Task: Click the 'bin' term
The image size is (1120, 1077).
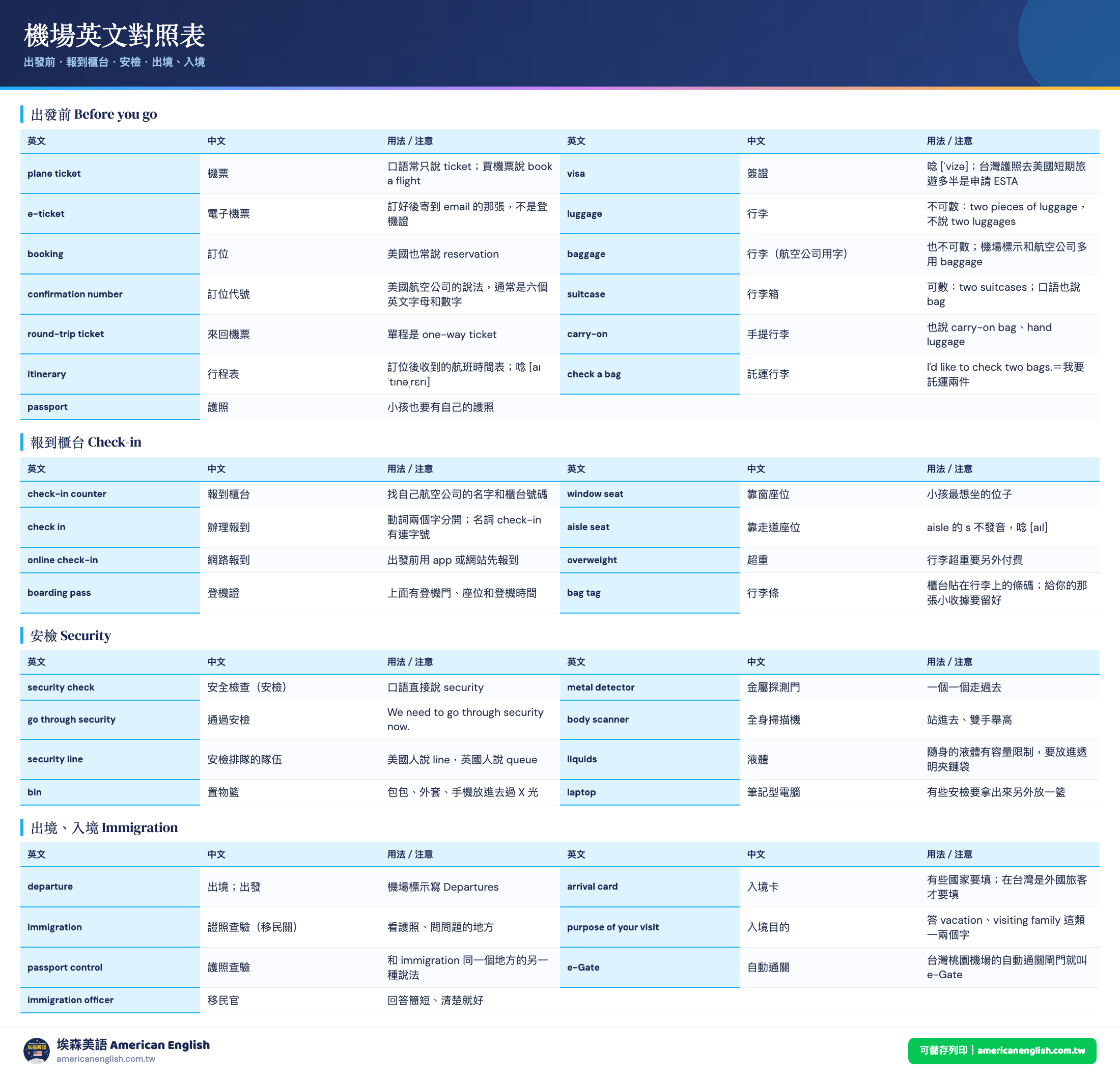Action: click(34, 792)
